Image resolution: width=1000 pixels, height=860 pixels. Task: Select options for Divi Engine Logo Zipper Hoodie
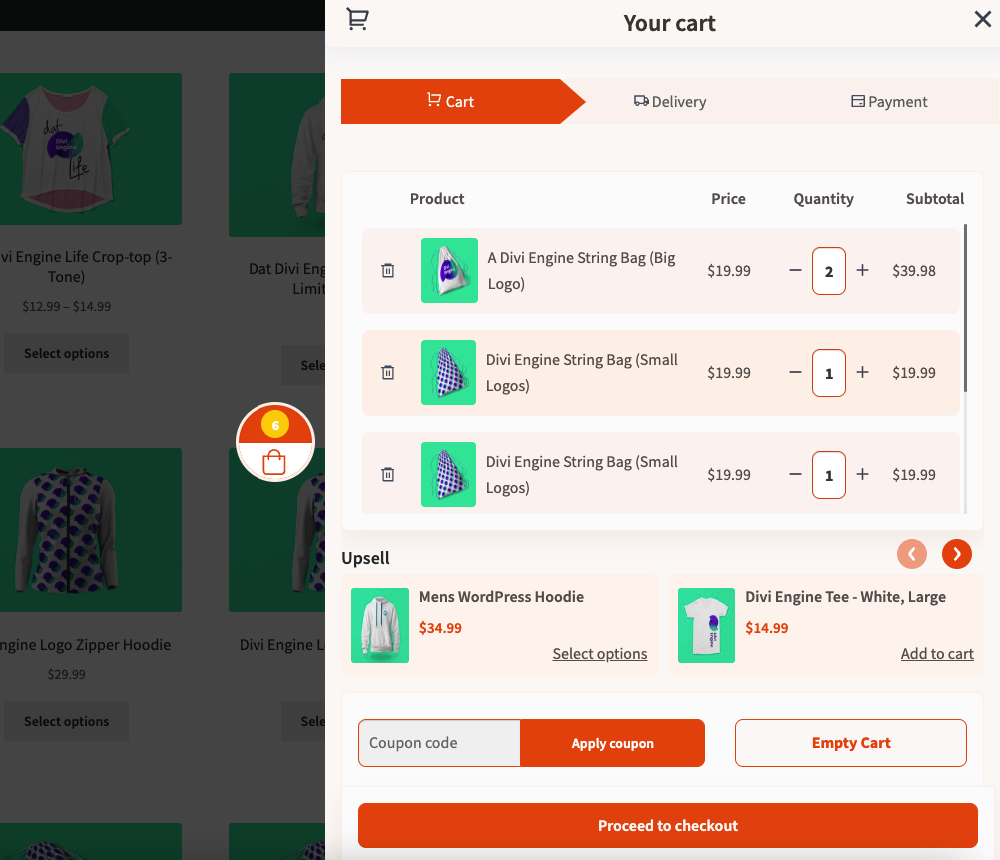(66, 721)
